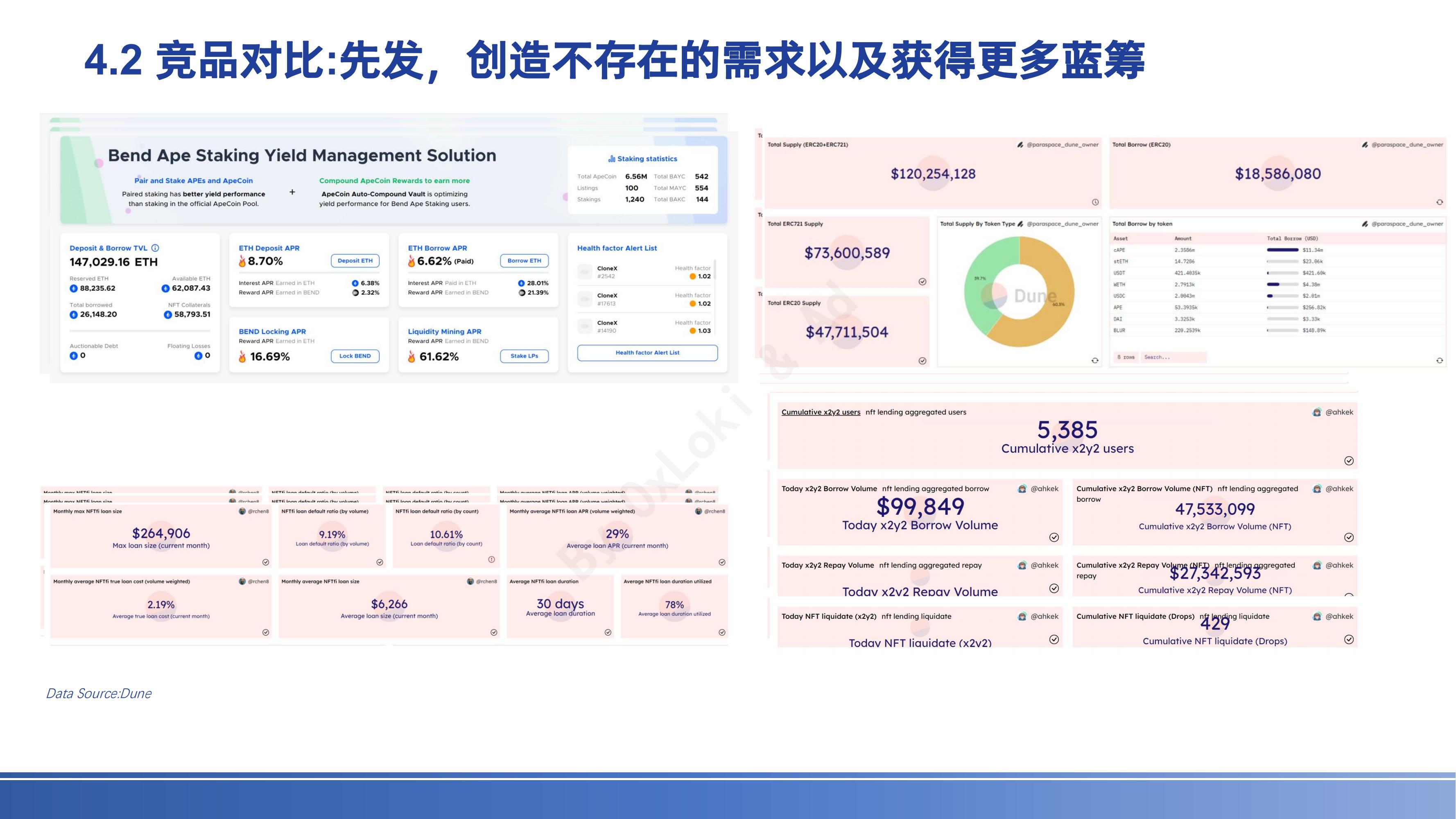Click the Staking statistics chart icon
Viewport: 1456px width, 819px height.
[x=612, y=159]
